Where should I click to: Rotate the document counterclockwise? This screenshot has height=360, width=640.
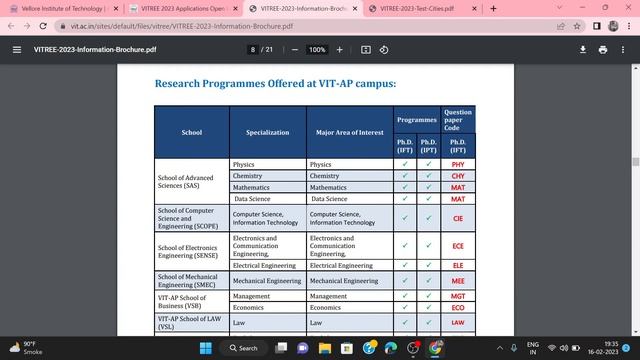pos(384,50)
